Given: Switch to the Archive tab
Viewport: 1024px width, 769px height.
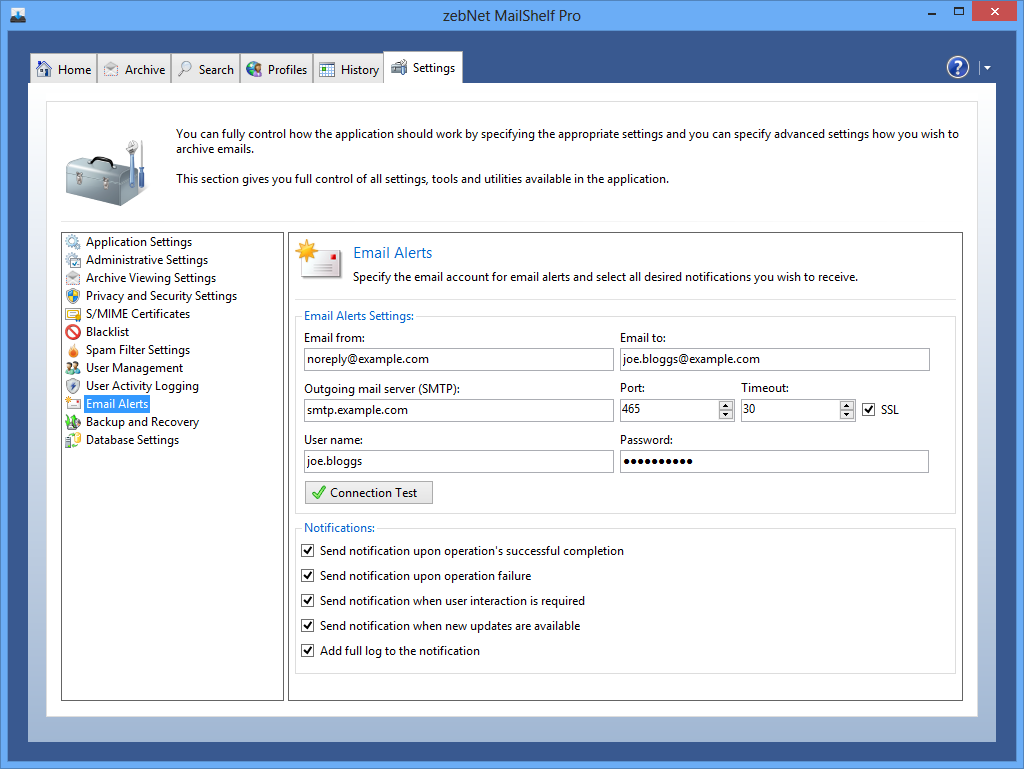Looking at the screenshot, I should tap(135, 69).
